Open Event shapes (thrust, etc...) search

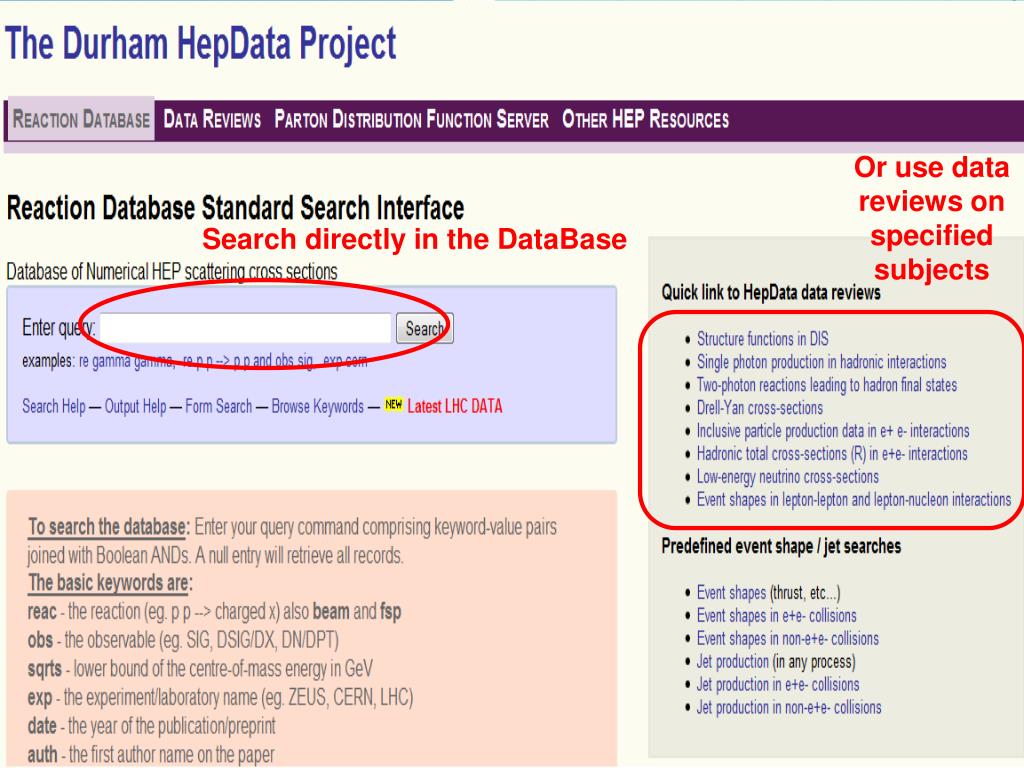tap(731, 593)
